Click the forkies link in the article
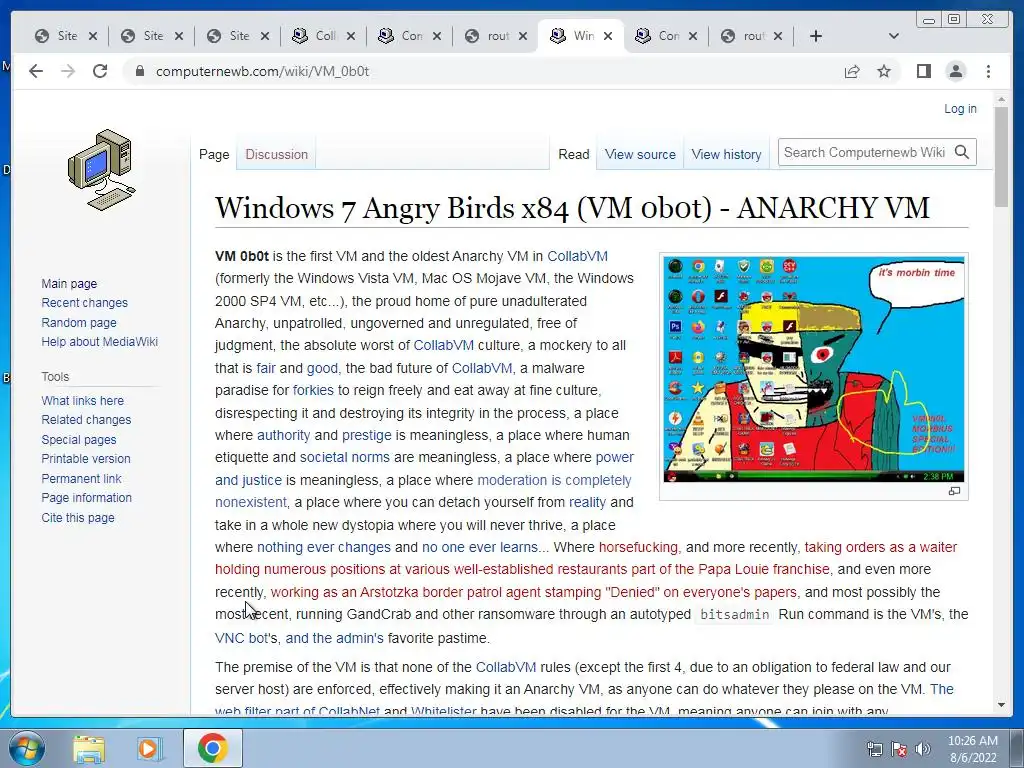Image resolution: width=1024 pixels, height=768 pixels. [313, 391]
